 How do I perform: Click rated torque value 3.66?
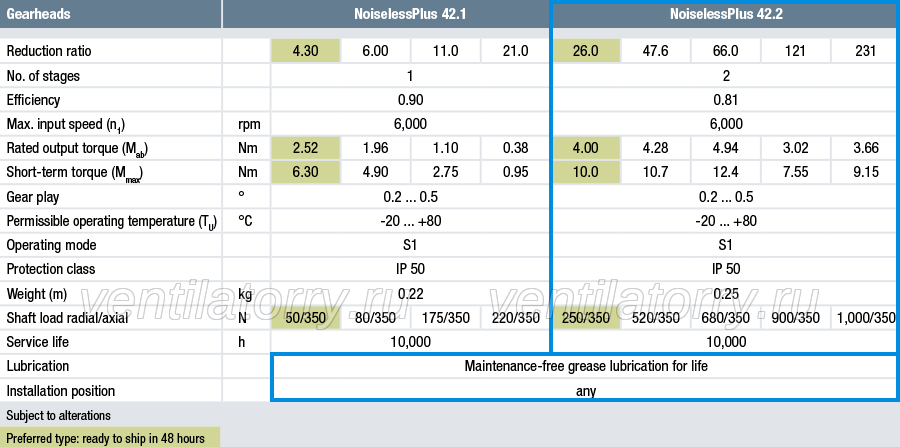pos(866,148)
